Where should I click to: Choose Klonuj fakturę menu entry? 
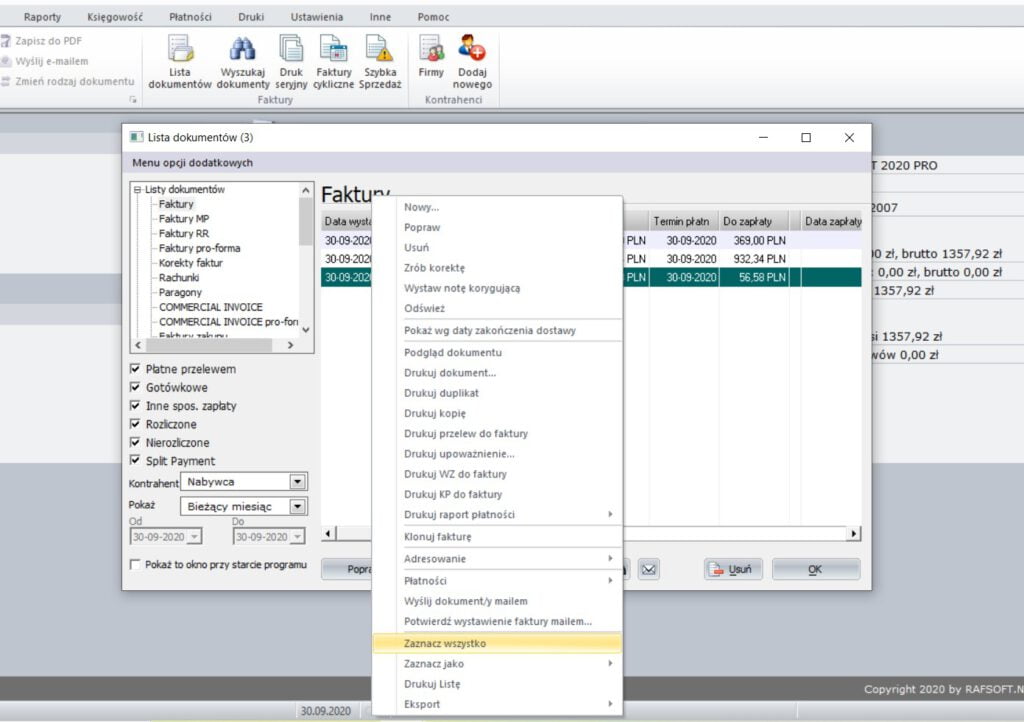point(438,538)
